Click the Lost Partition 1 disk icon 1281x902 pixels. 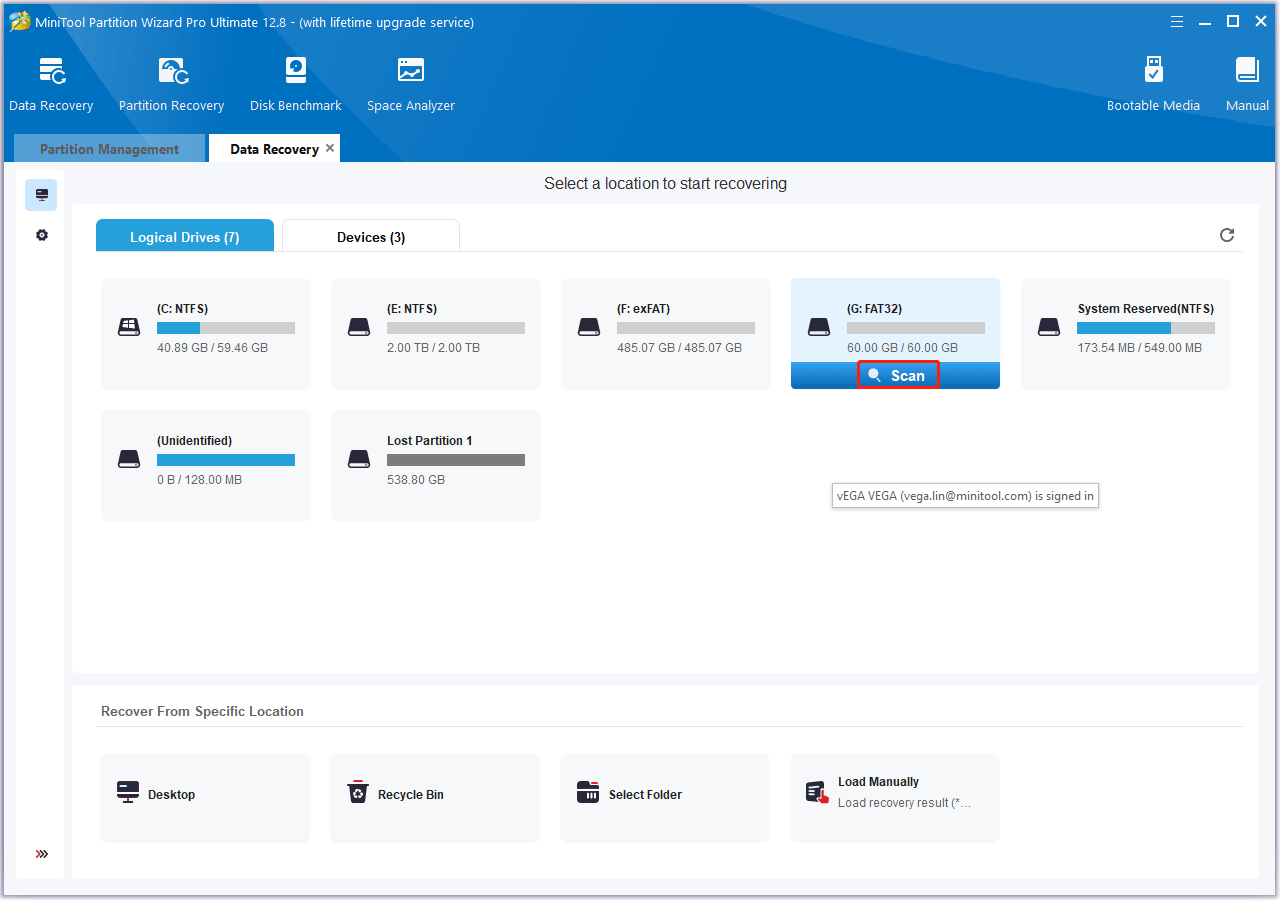tap(359, 459)
